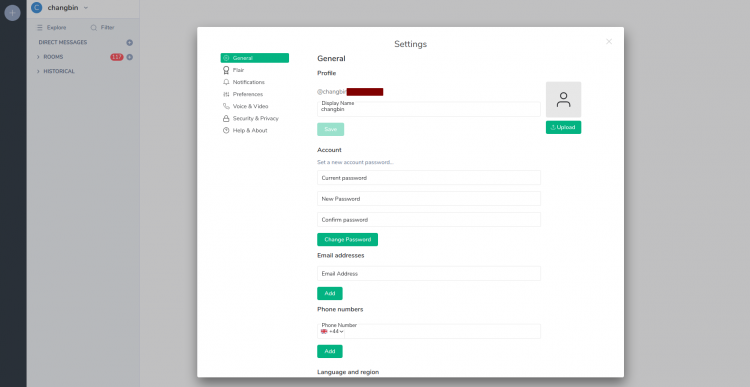The height and width of the screenshot is (387, 750).
Task: Focus the Current password field
Action: 429,177
